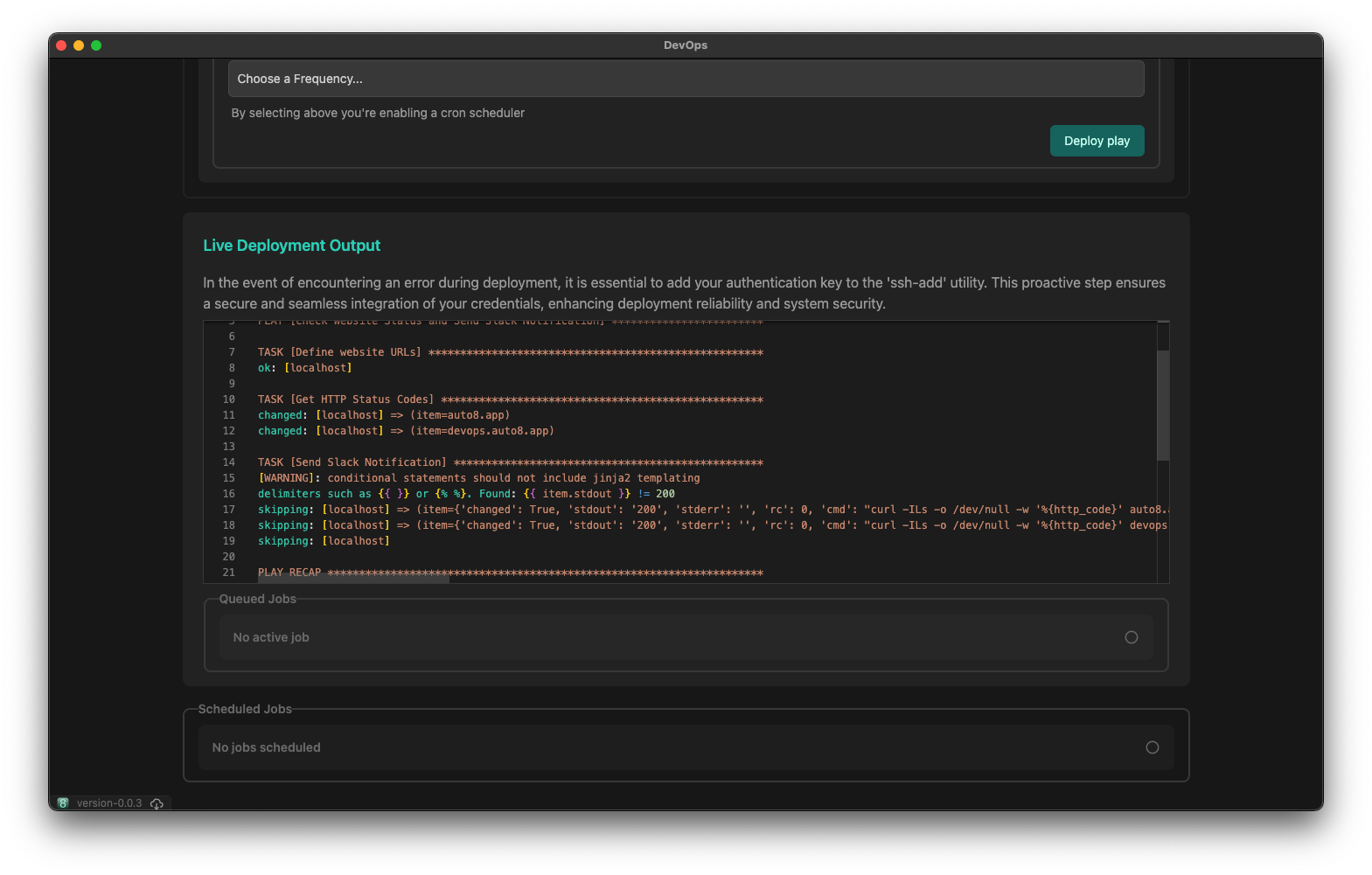The image size is (1372, 875).
Task: Click the Queued Jobs section label
Action: [258, 599]
